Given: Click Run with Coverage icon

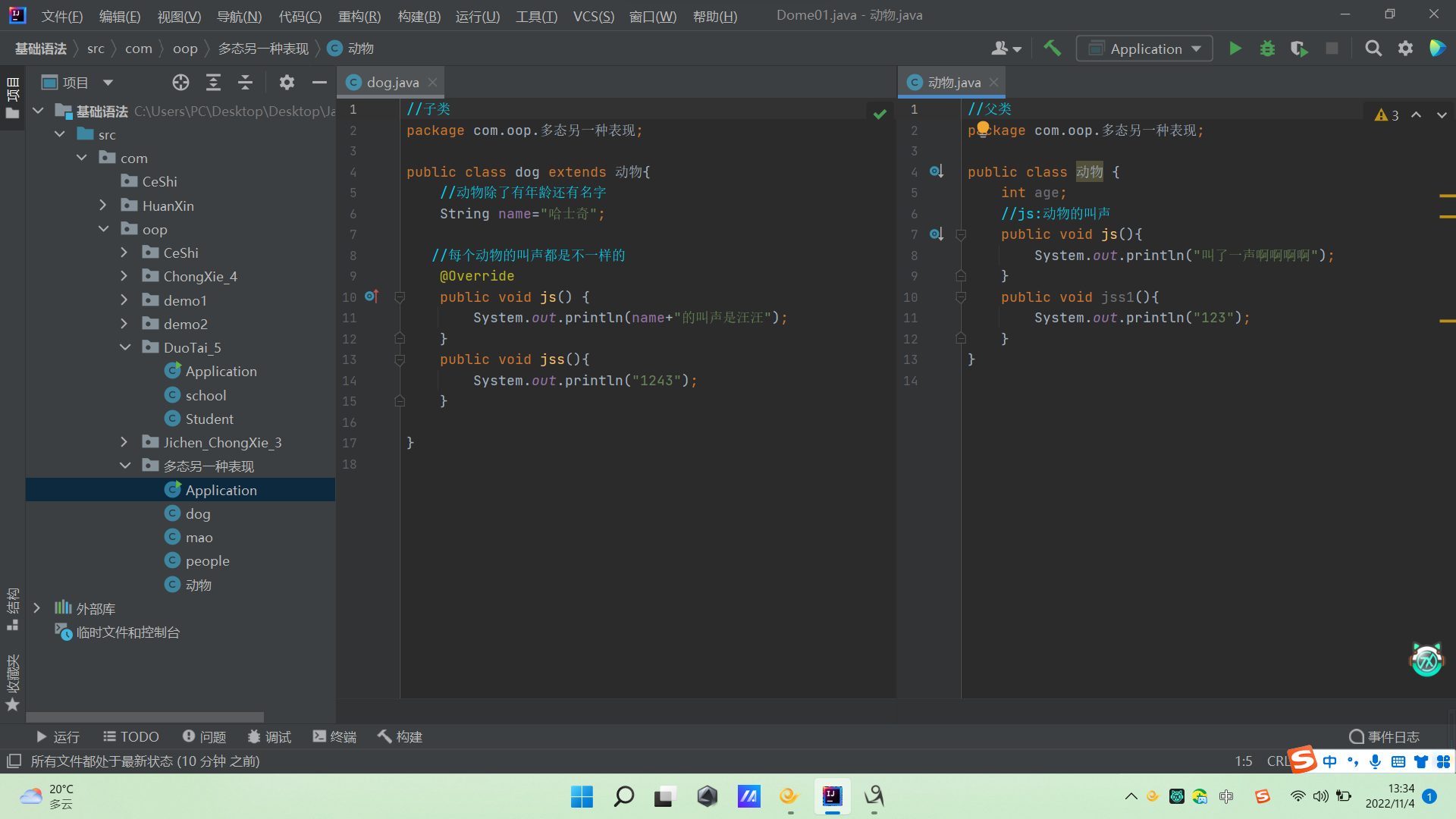Looking at the screenshot, I should coord(1299,49).
